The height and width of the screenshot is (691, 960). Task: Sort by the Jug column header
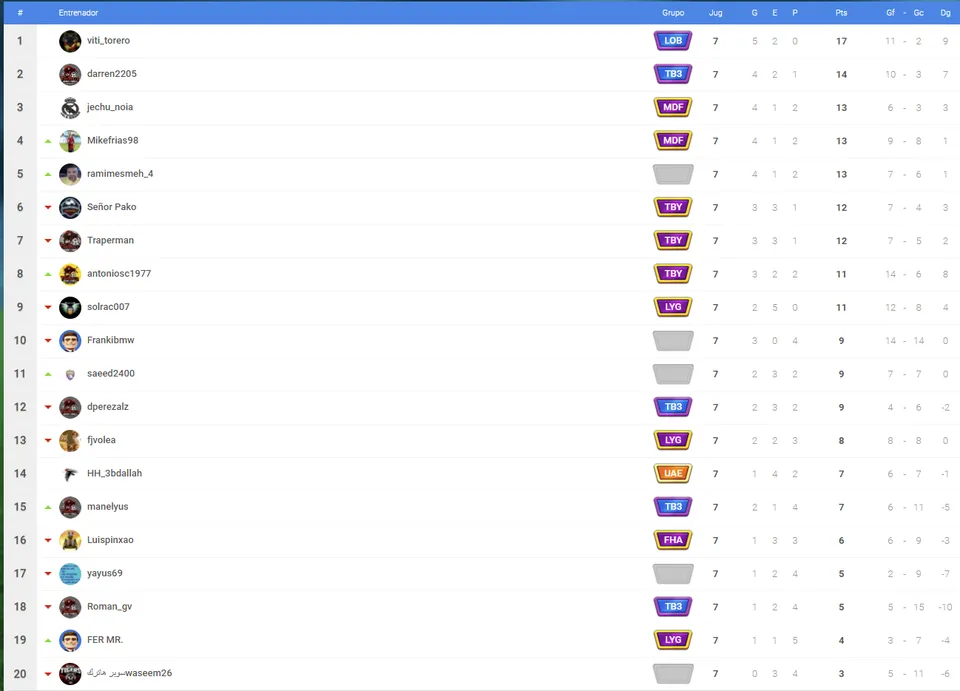pyautogui.click(x=715, y=12)
